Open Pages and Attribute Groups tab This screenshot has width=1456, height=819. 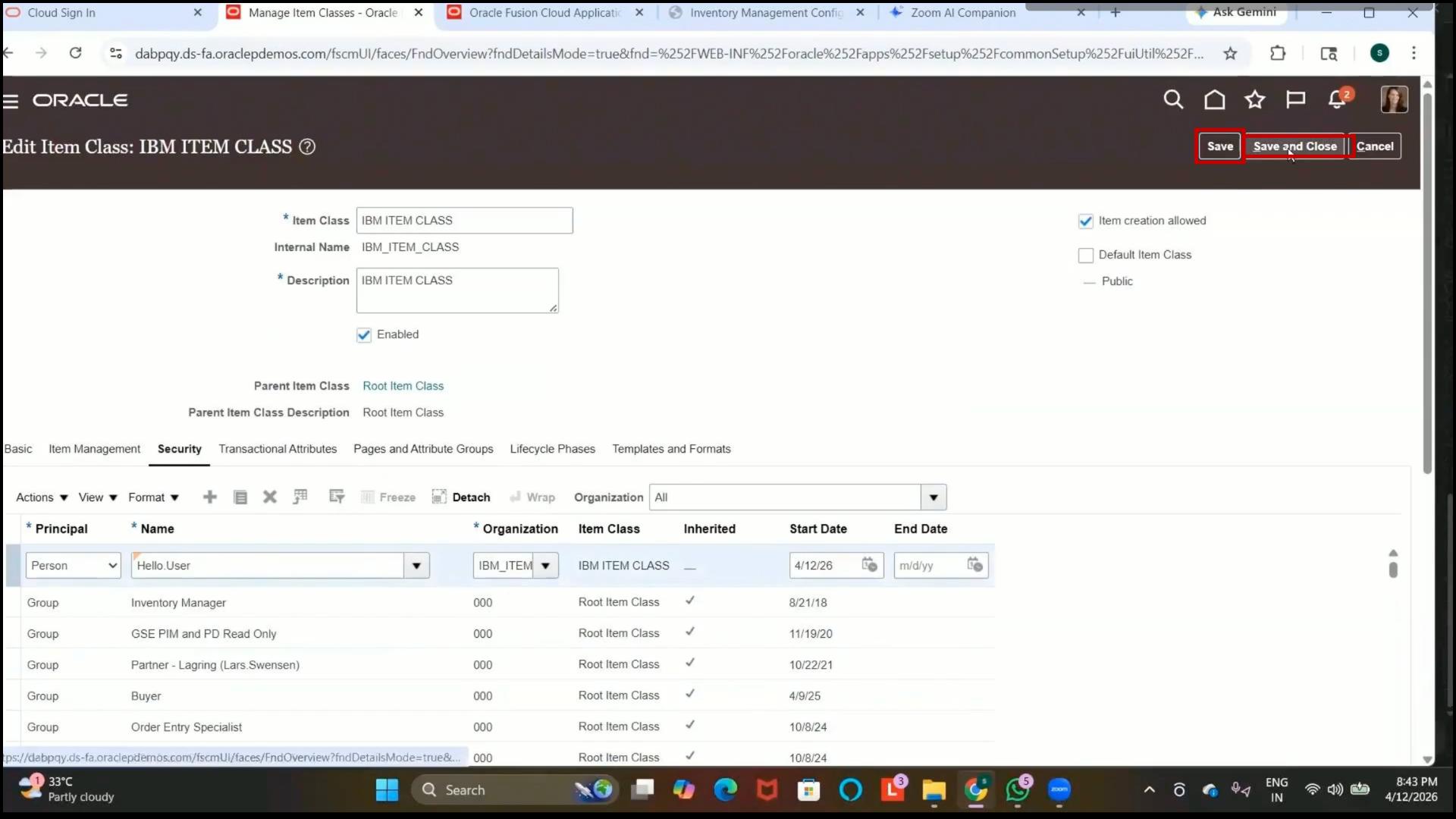pos(423,449)
